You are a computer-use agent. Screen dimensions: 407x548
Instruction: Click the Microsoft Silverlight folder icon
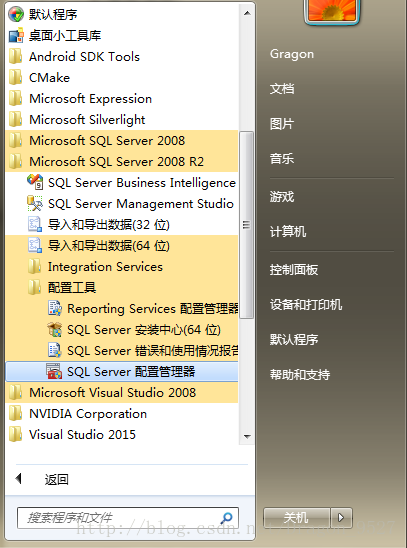(15, 119)
